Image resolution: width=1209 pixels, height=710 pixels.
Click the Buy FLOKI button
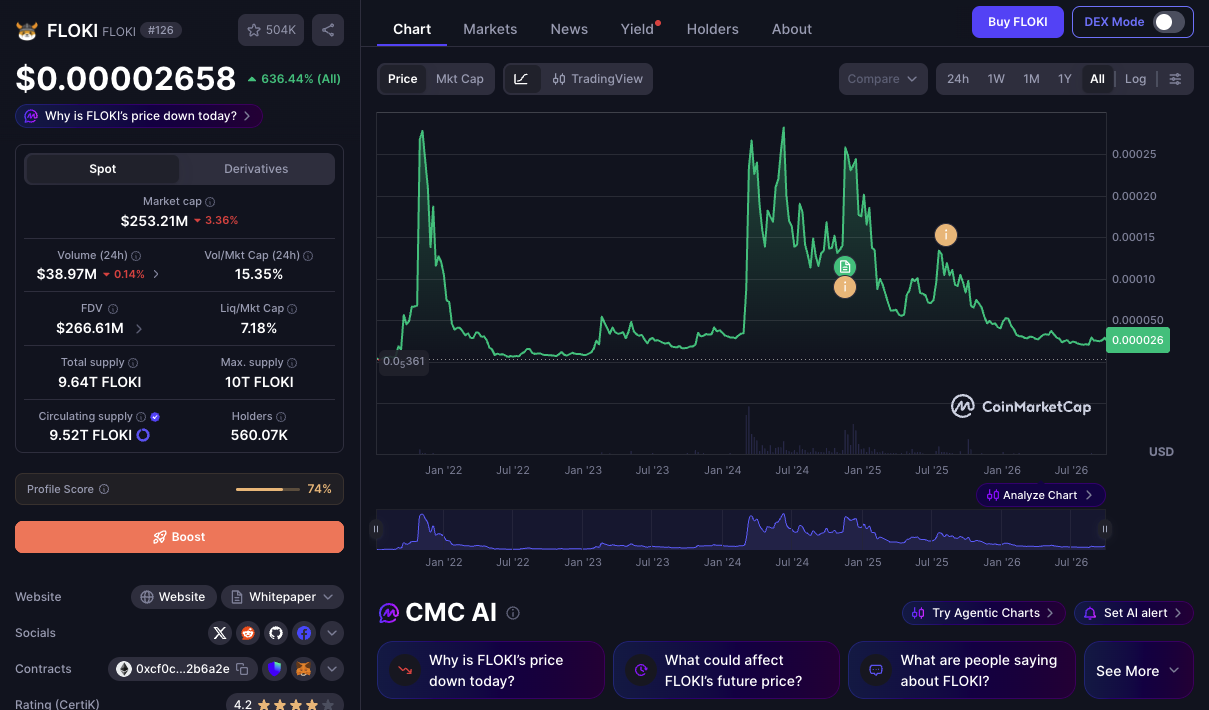(x=1018, y=22)
